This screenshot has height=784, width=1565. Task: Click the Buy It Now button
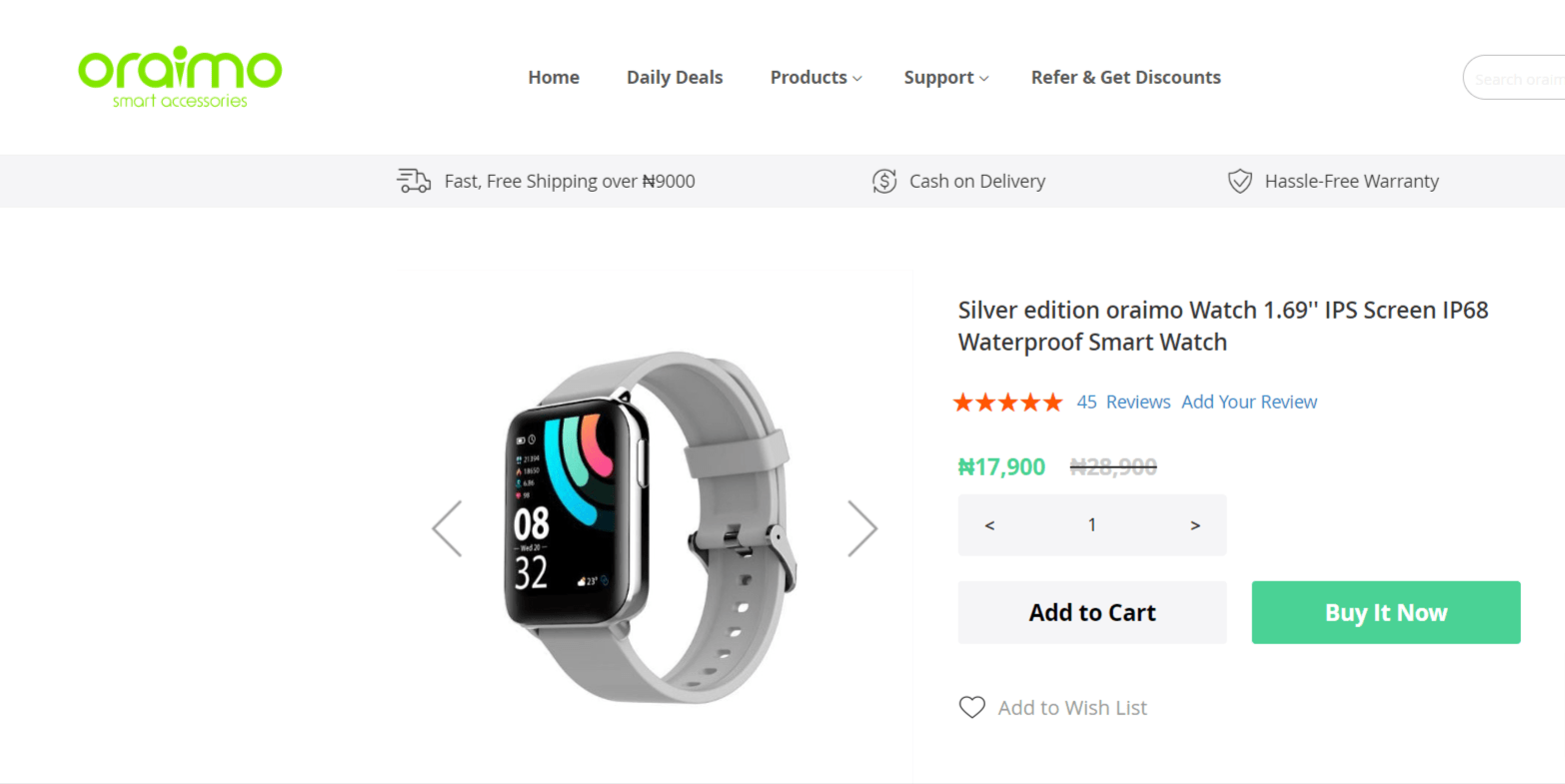(x=1385, y=612)
